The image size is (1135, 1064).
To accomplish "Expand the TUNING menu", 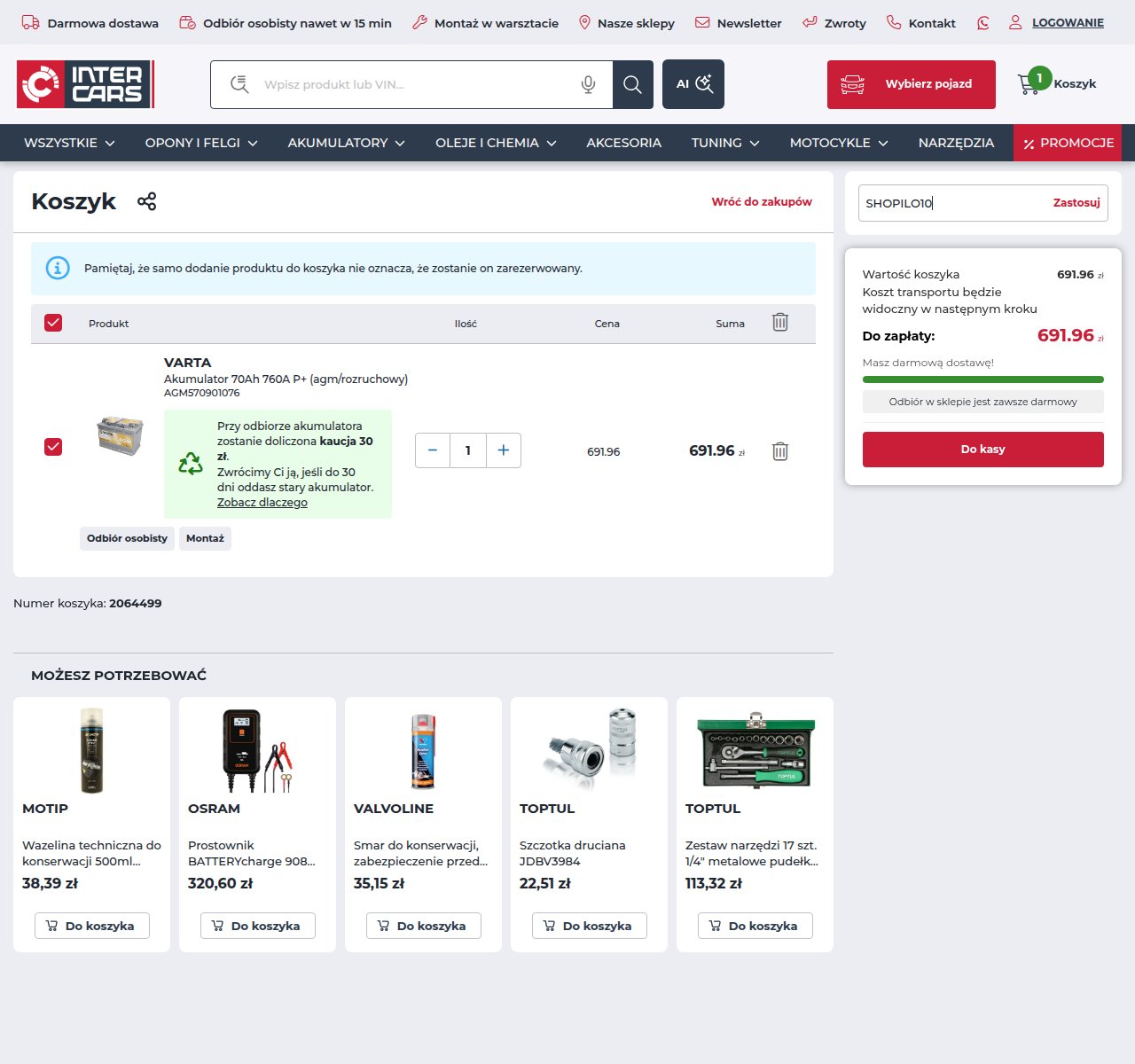I will tap(725, 143).
